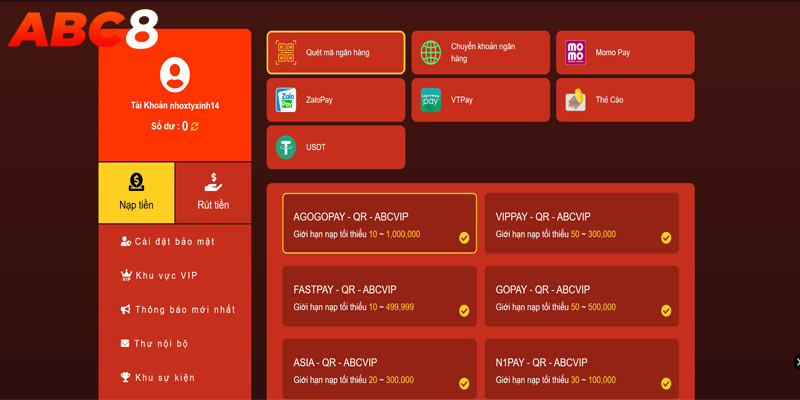
Task: Click the account name nhoxtyxinh14
Action: (x=194, y=106)
